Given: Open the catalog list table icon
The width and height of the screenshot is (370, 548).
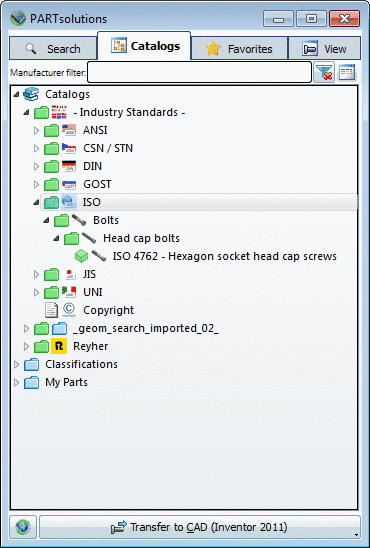Looking at the screenshot, I should pos(347,72).
